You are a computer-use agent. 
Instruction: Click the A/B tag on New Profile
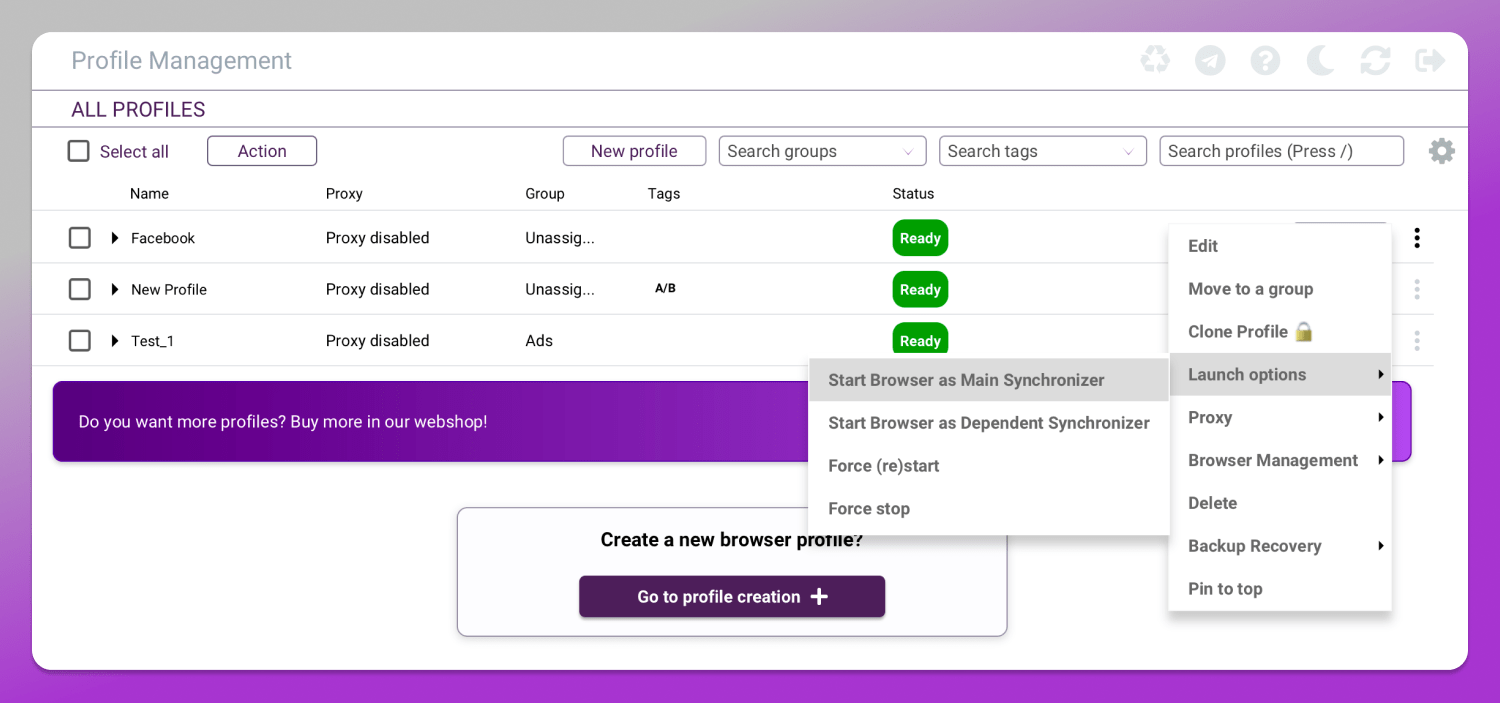tap(665, 288)
